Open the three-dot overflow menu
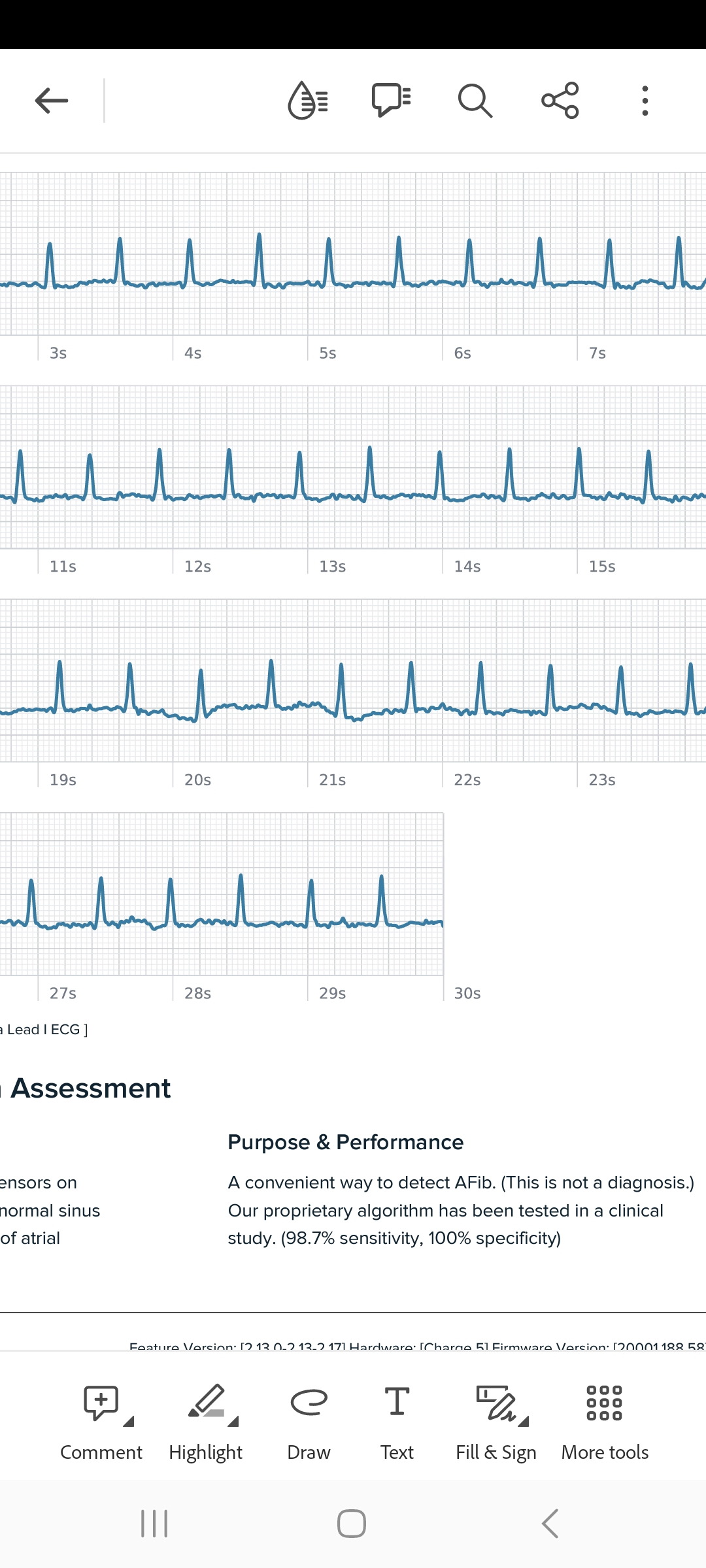This screenshot has width=706, height=1568. [x=645, y=101]
